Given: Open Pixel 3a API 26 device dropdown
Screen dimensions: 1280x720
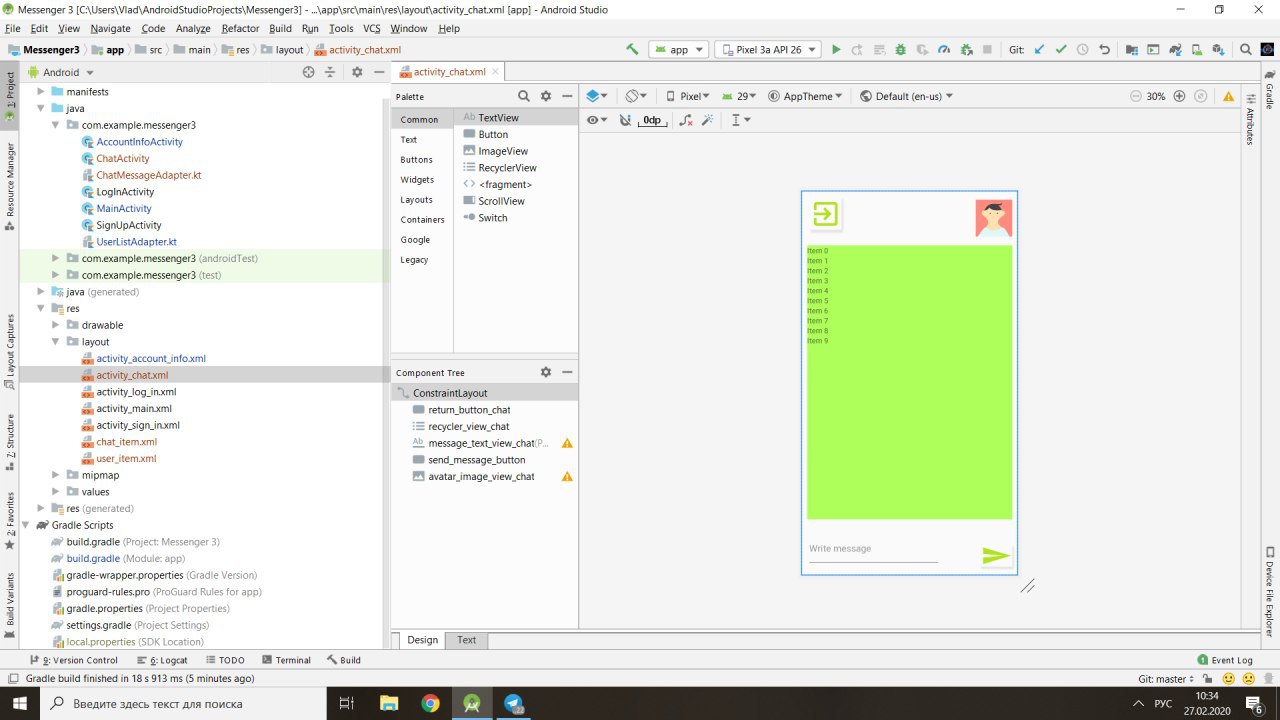Looking at the screenshot, I should point(769,49).
